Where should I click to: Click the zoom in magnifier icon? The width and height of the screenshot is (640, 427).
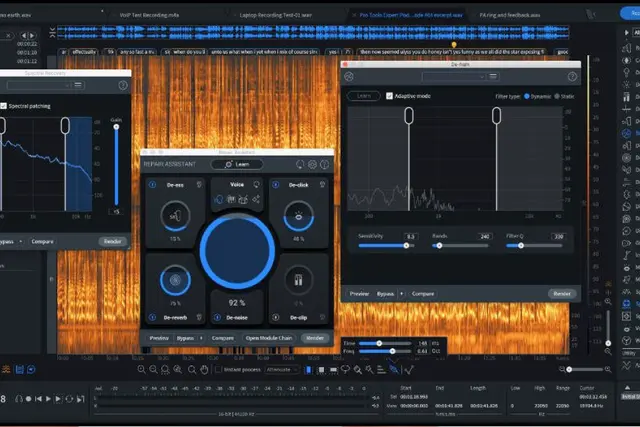[141, 370]
